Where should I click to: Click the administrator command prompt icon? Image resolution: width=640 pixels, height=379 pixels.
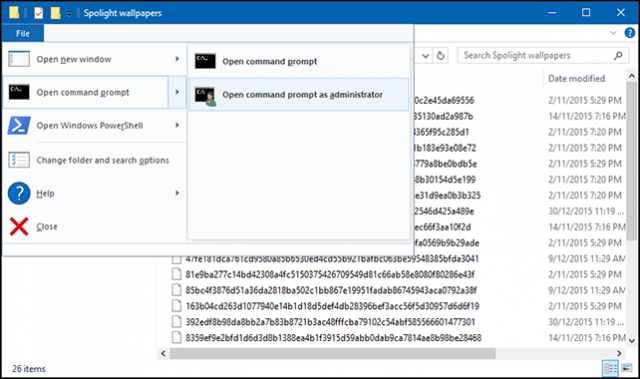(x=205, y=96)
